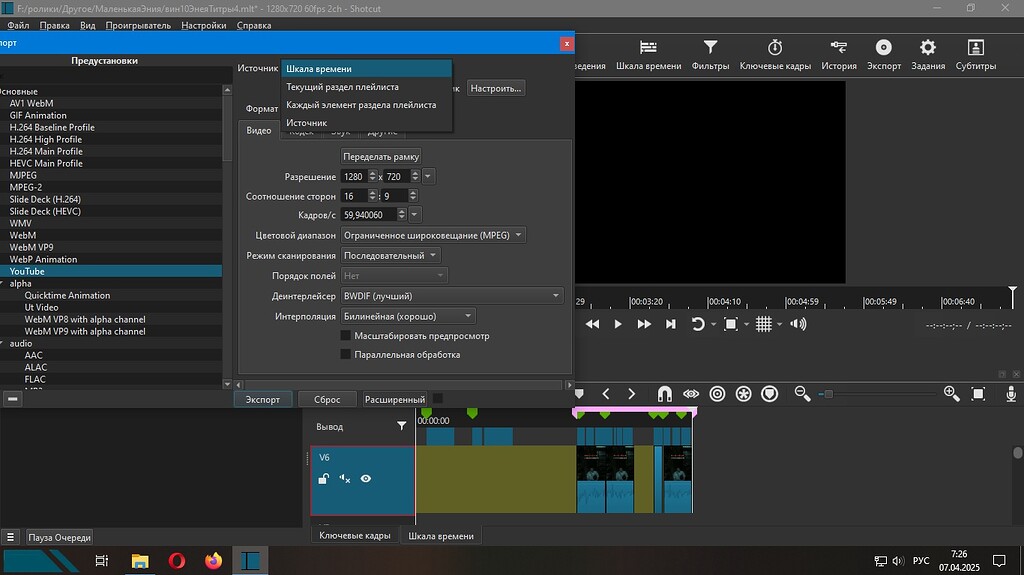Collapse the audio presets group
Screen dimensions: 1024x575
tap(3, 343)
